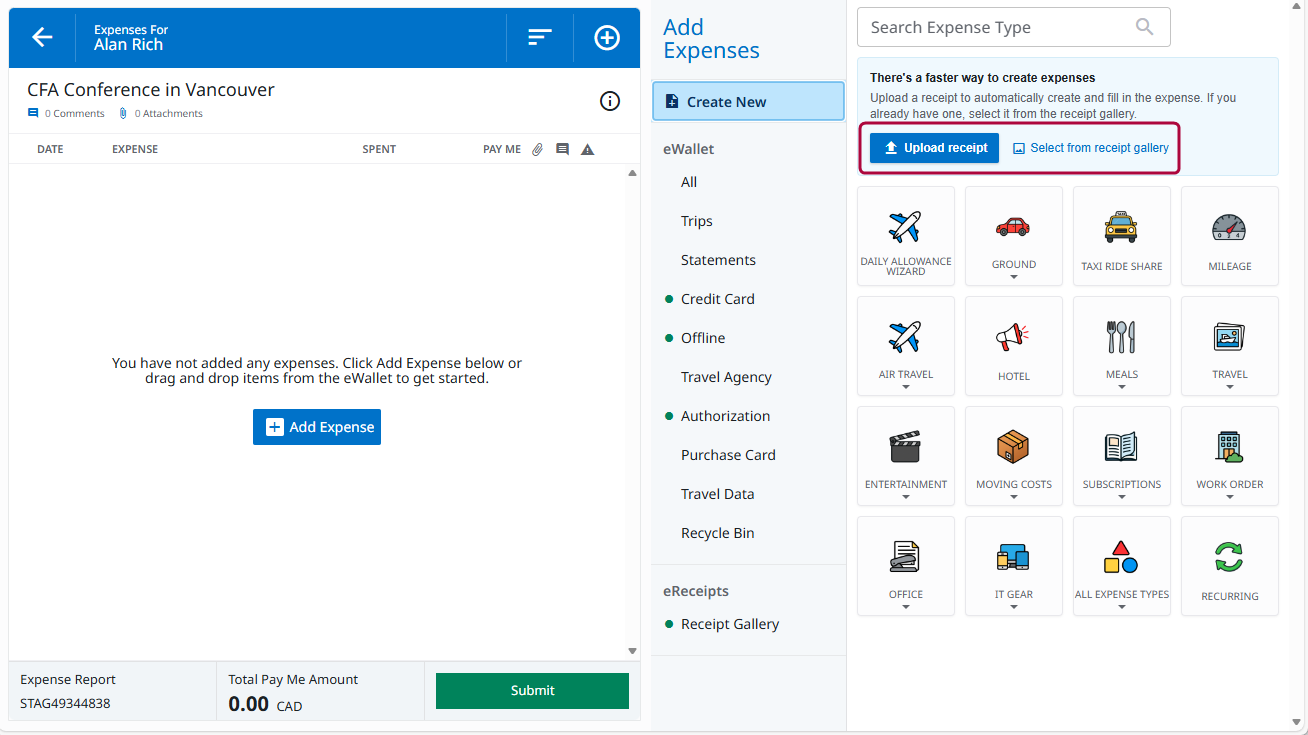Click inside the Search Expense Type field
Image resolution: width=1308 pixels, height=735 pixels.
(1000, 27)
